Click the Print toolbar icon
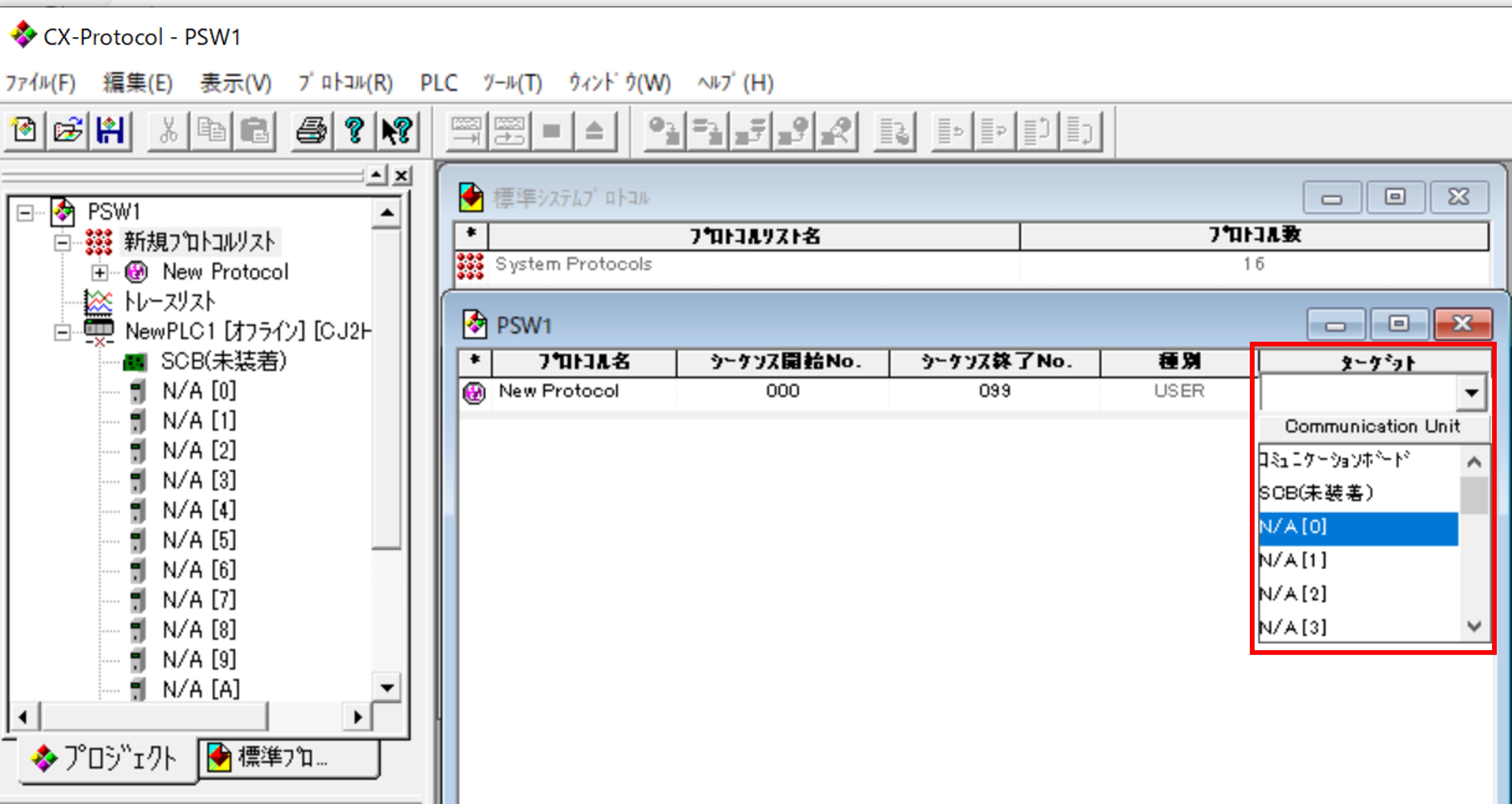This screenshot has height=804, width=1512. click(311, 130)
